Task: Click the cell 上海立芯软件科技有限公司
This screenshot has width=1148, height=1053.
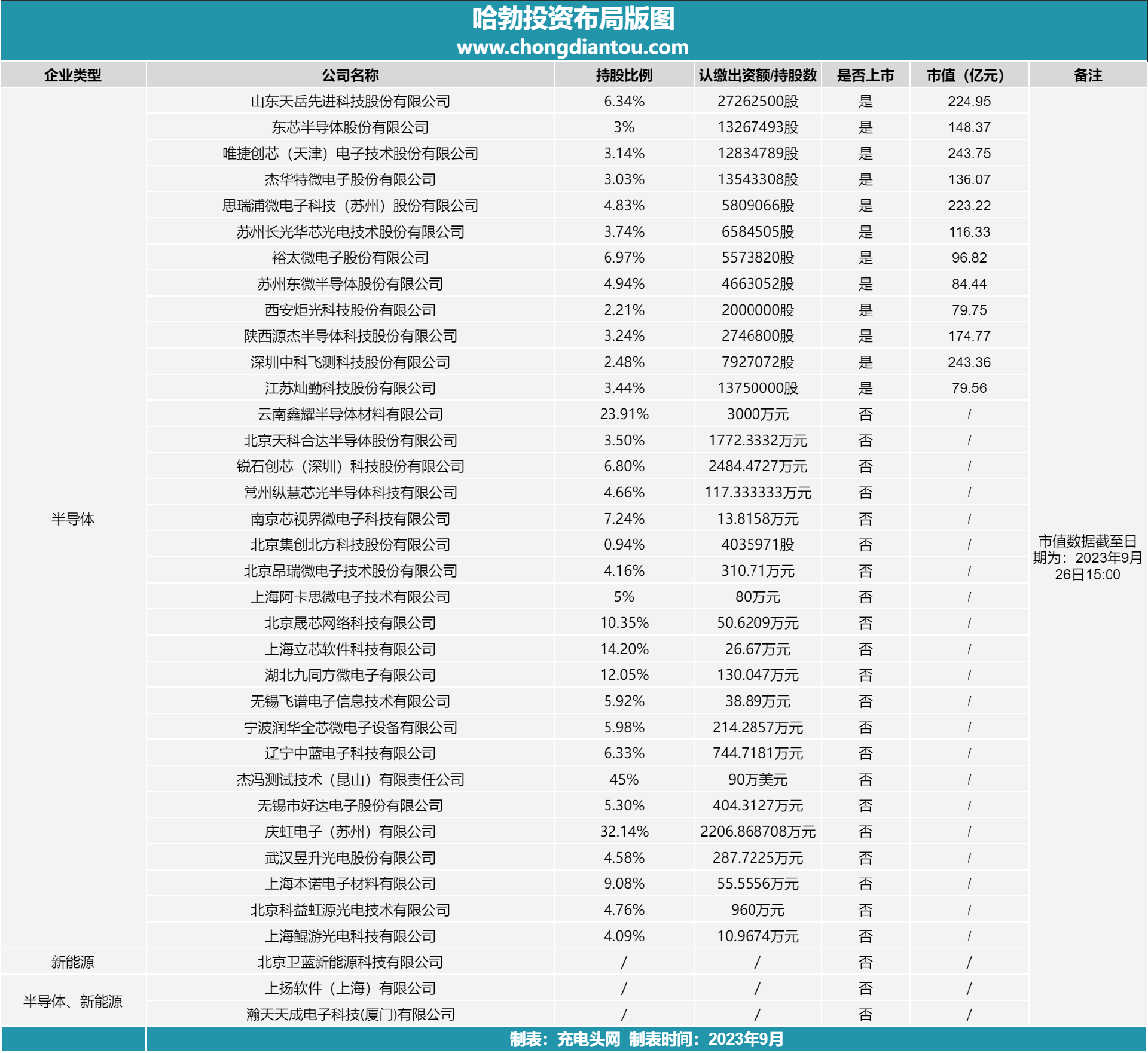Action: coord(350,649)
